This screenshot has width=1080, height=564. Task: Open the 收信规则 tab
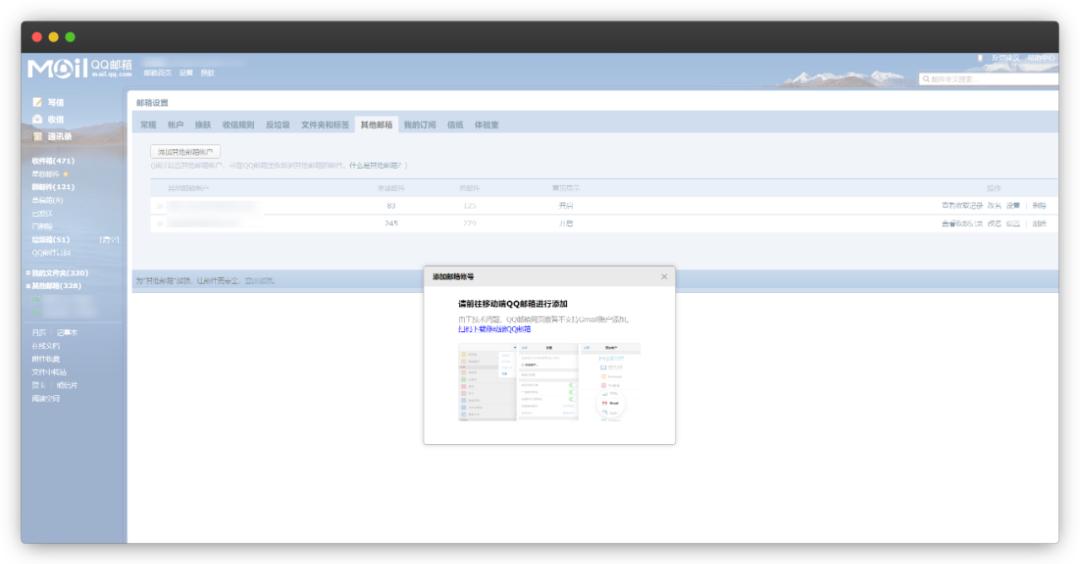pos(238,125)
